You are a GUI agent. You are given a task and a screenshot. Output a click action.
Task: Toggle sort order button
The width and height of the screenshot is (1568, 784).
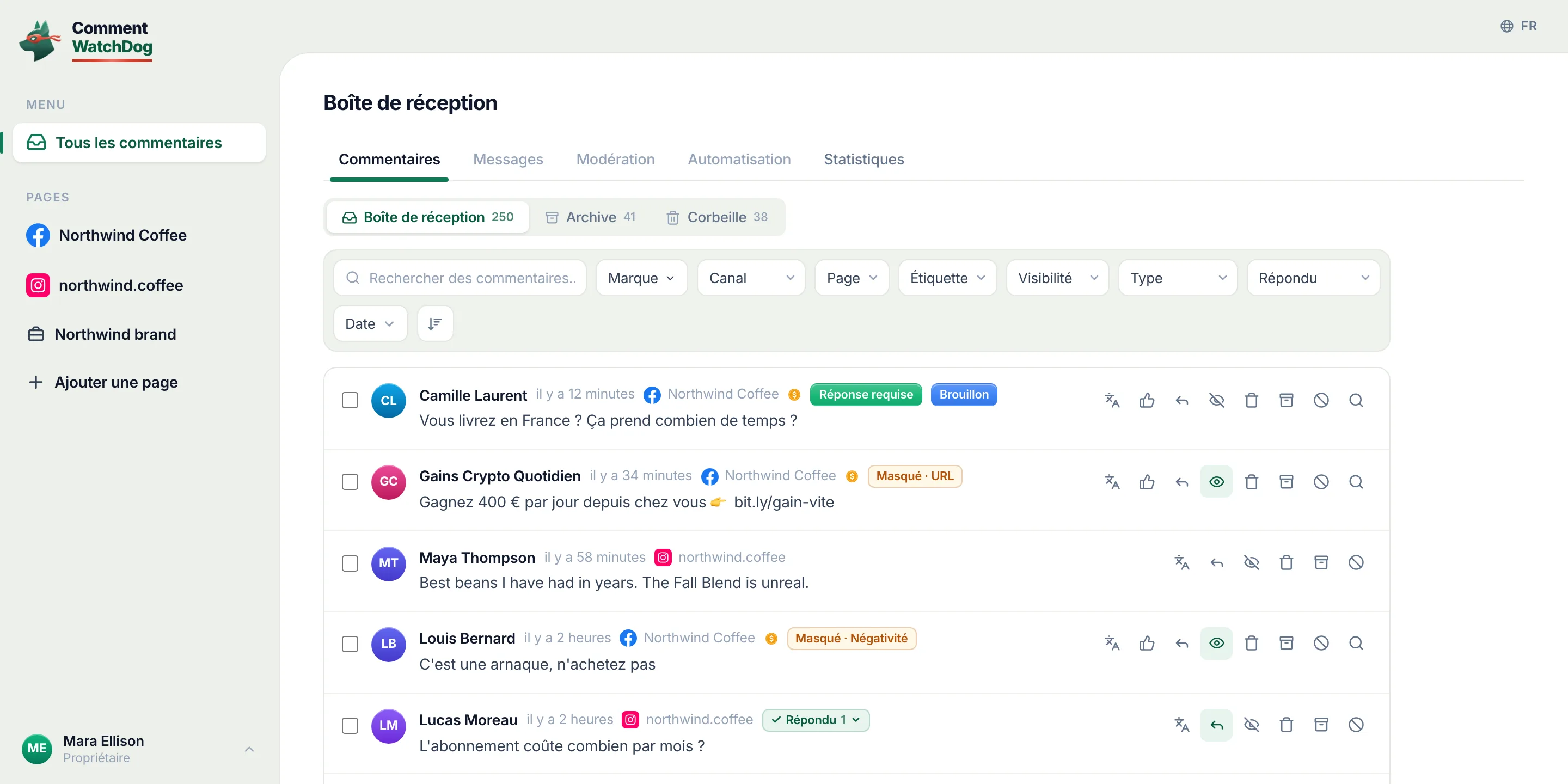tap(434, 323)
